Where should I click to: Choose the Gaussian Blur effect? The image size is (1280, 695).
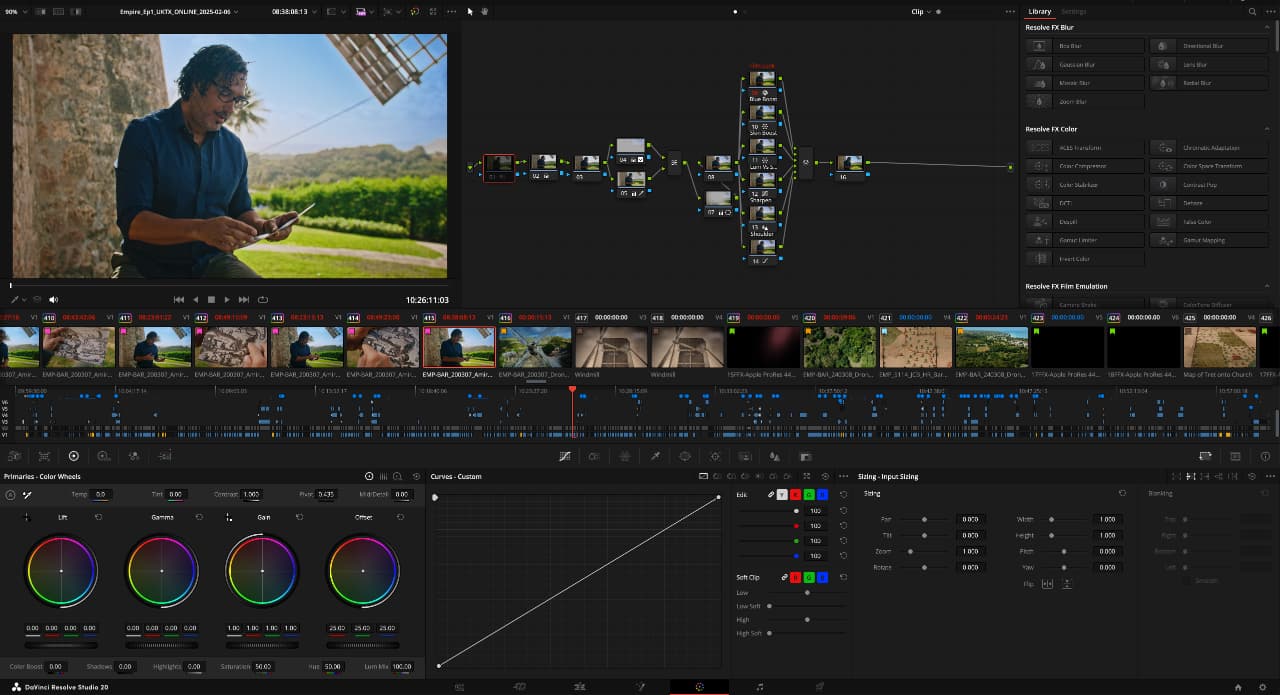[x=1075, y=65]
